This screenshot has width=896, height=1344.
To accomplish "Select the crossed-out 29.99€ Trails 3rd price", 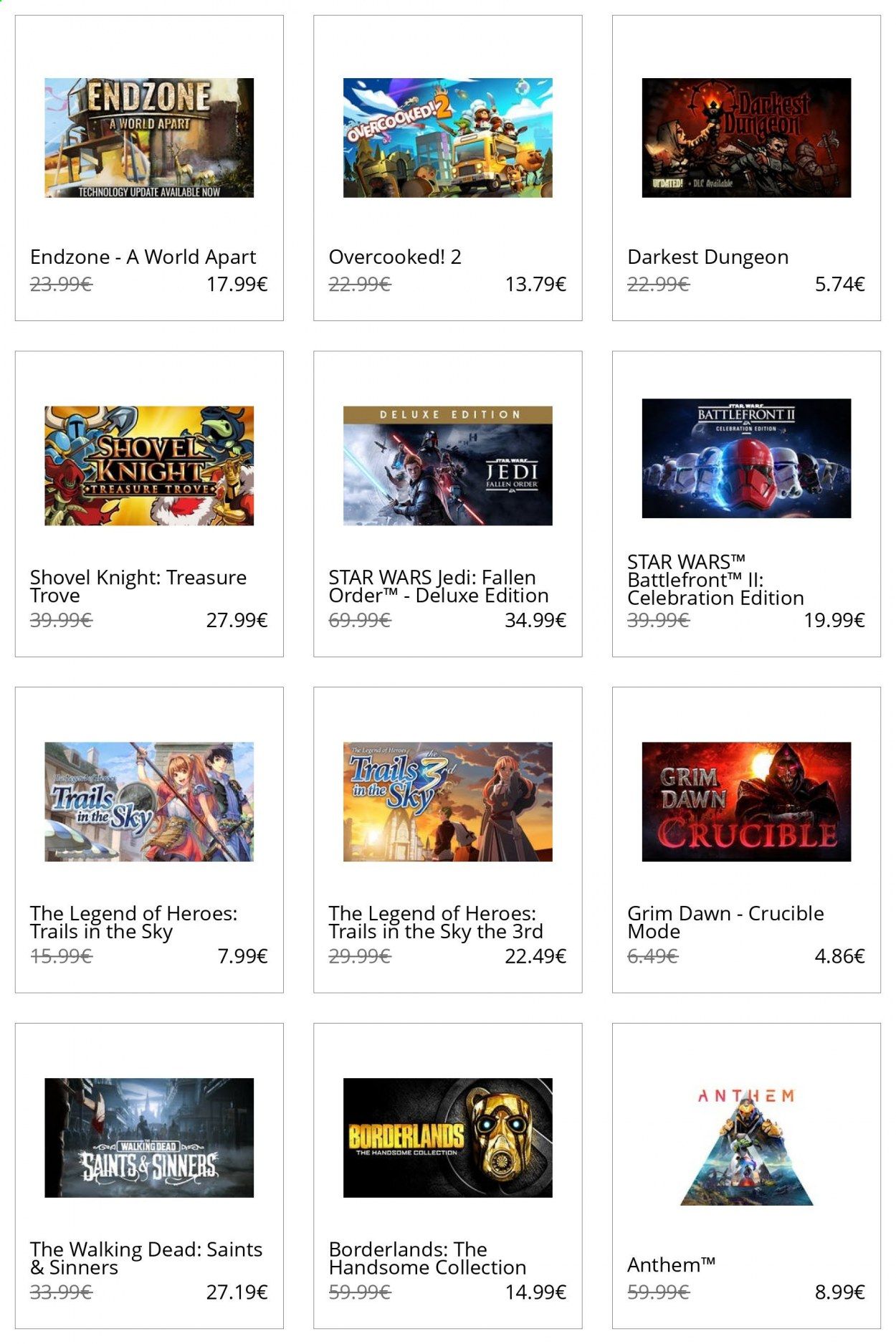I will (360, 956).
